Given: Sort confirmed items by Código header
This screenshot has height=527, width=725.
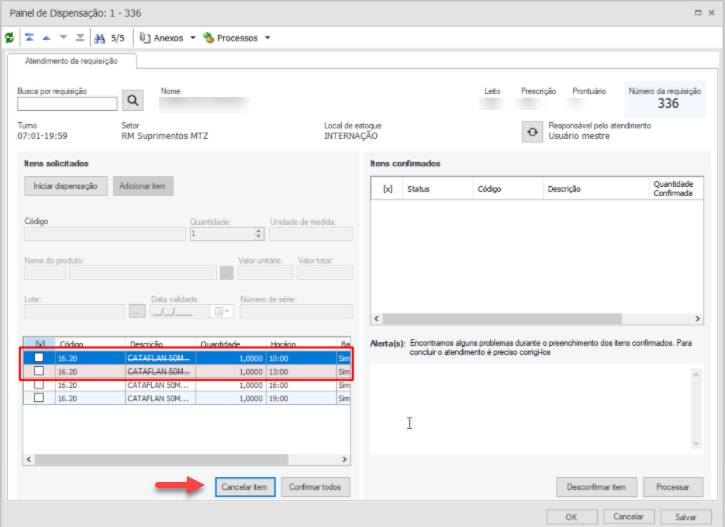Looking at the screenshot, I should pos(508,189).
